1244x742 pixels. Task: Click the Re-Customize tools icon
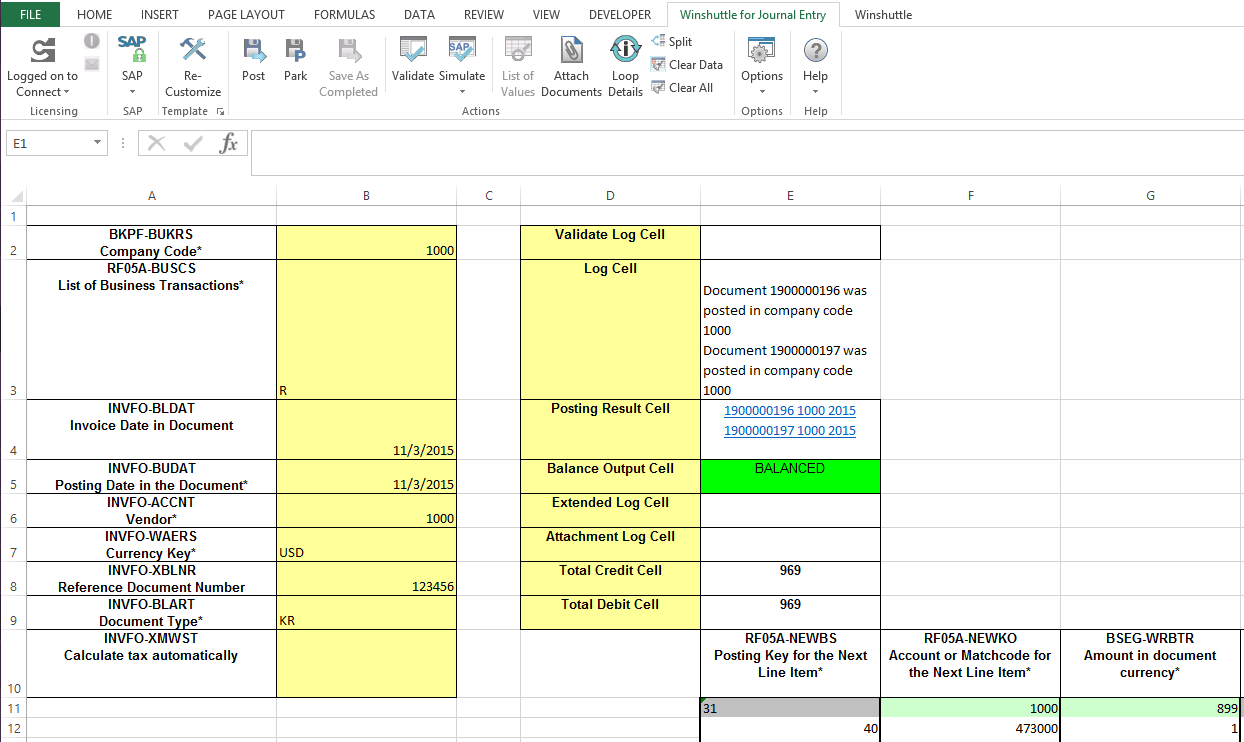tap(193, 49)
